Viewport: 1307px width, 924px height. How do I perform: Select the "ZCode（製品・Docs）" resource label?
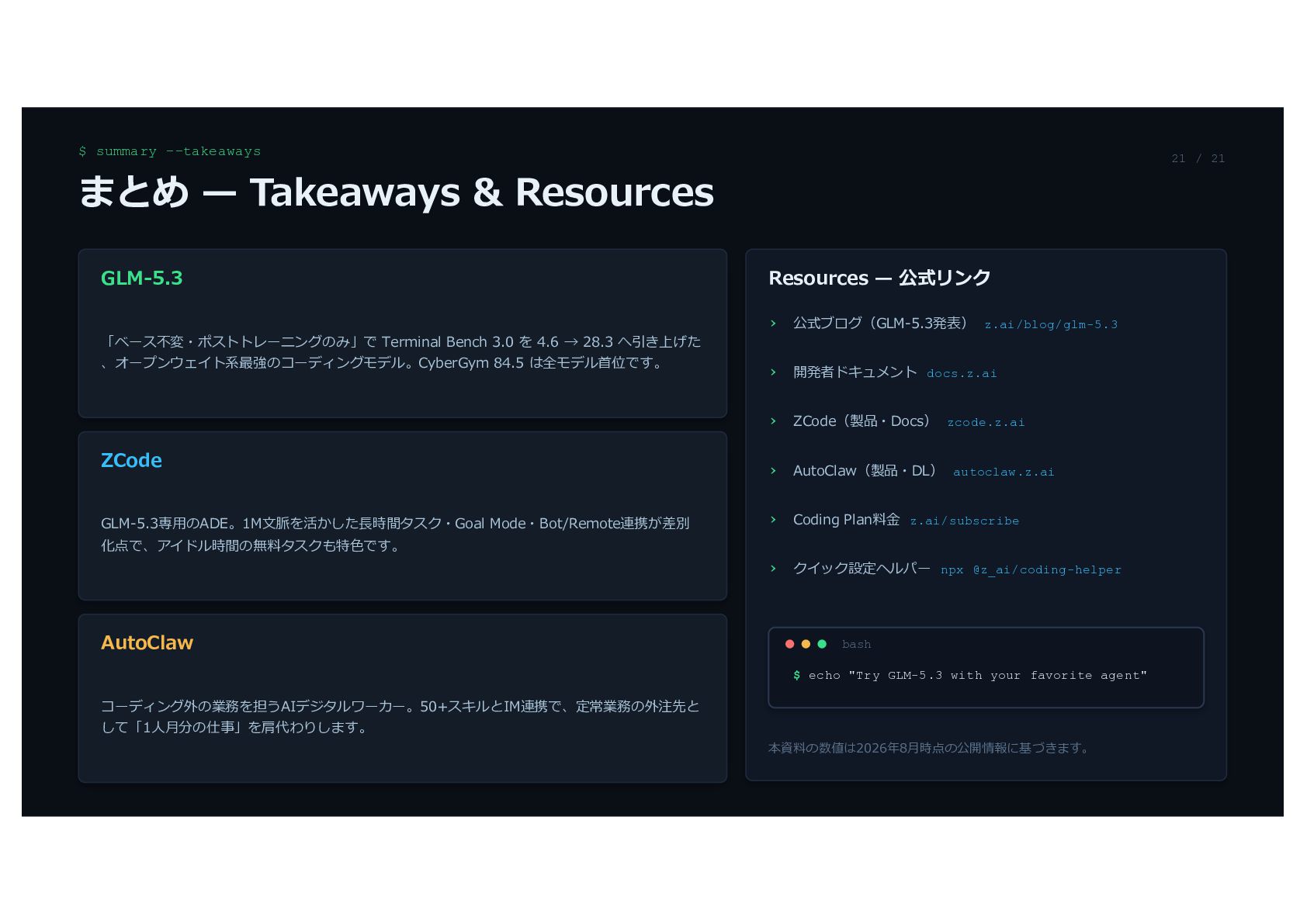tap(862, 420)
